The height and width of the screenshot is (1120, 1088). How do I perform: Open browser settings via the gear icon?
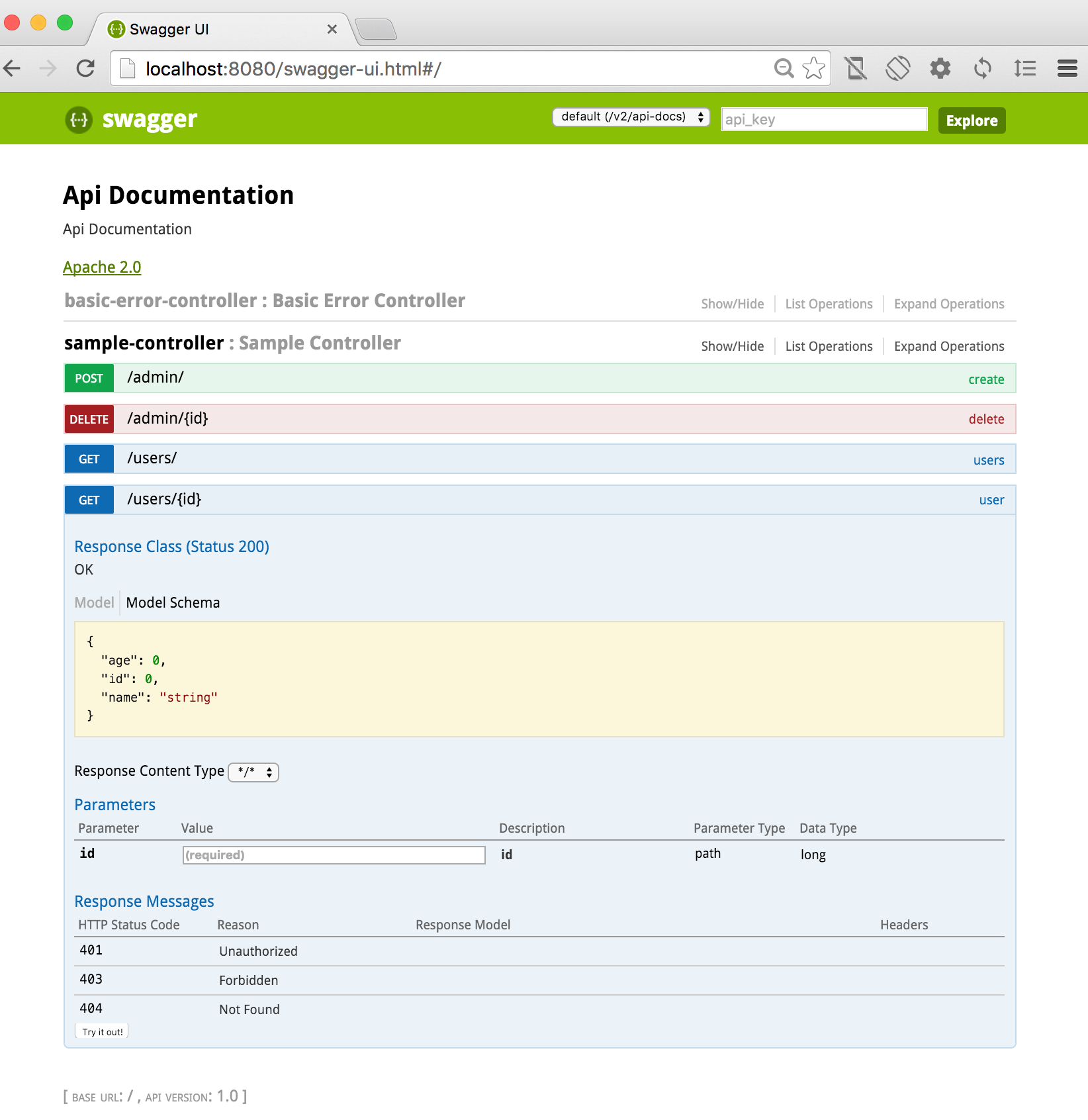coord(940,68)
